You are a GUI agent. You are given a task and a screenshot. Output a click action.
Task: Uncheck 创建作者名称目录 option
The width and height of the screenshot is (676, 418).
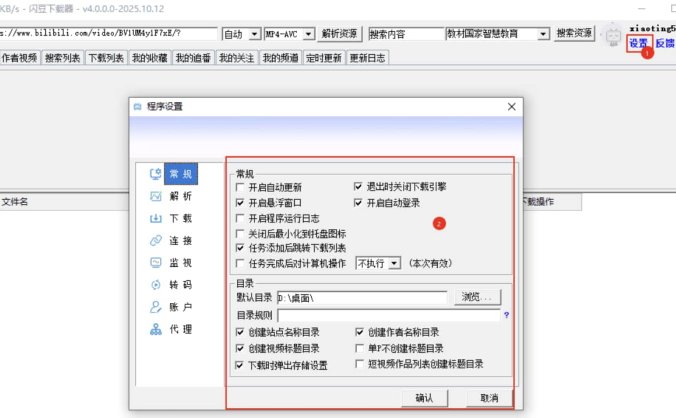point(360,332)
